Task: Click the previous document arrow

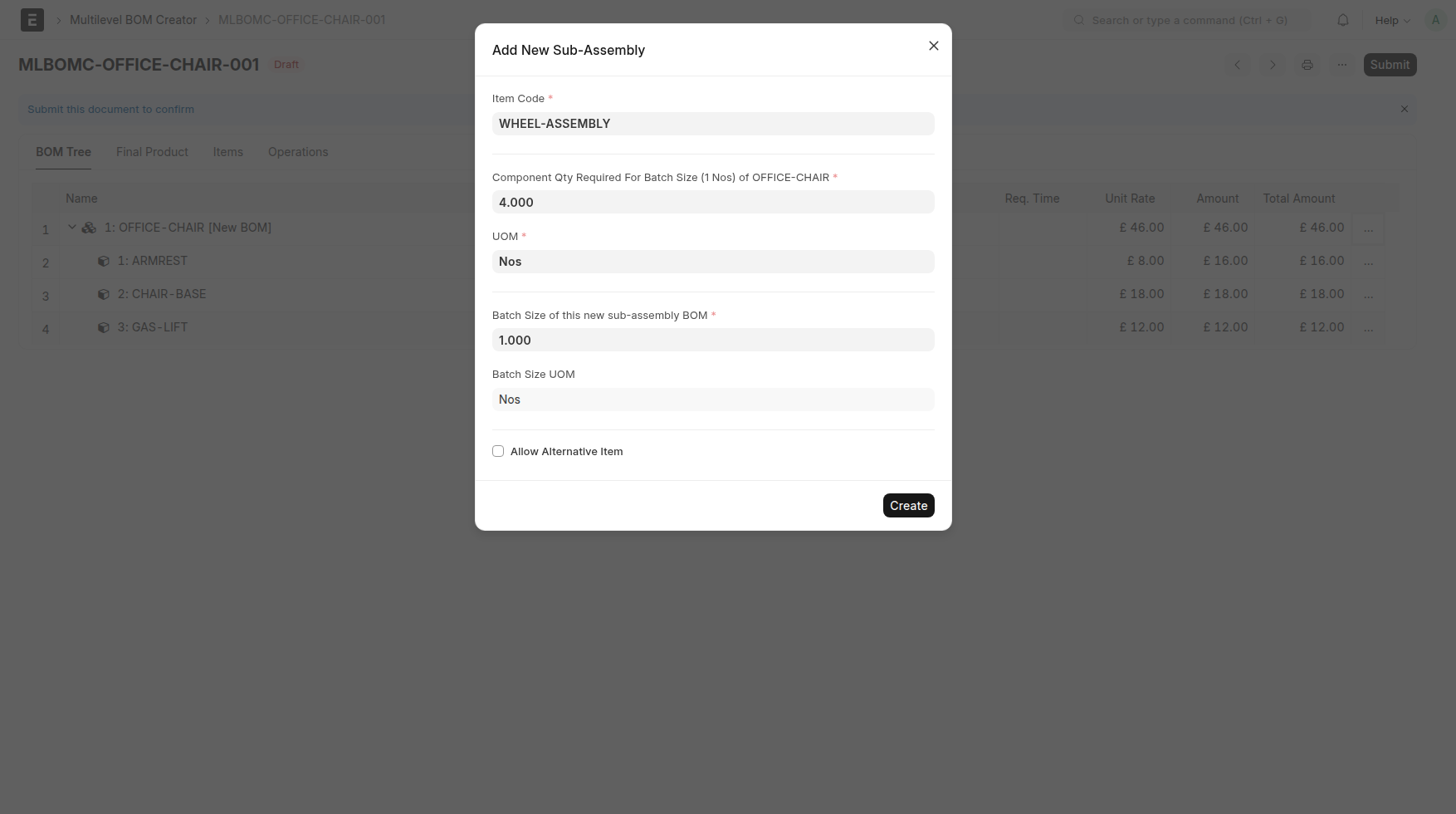Action: click(x=1238, y=64)
